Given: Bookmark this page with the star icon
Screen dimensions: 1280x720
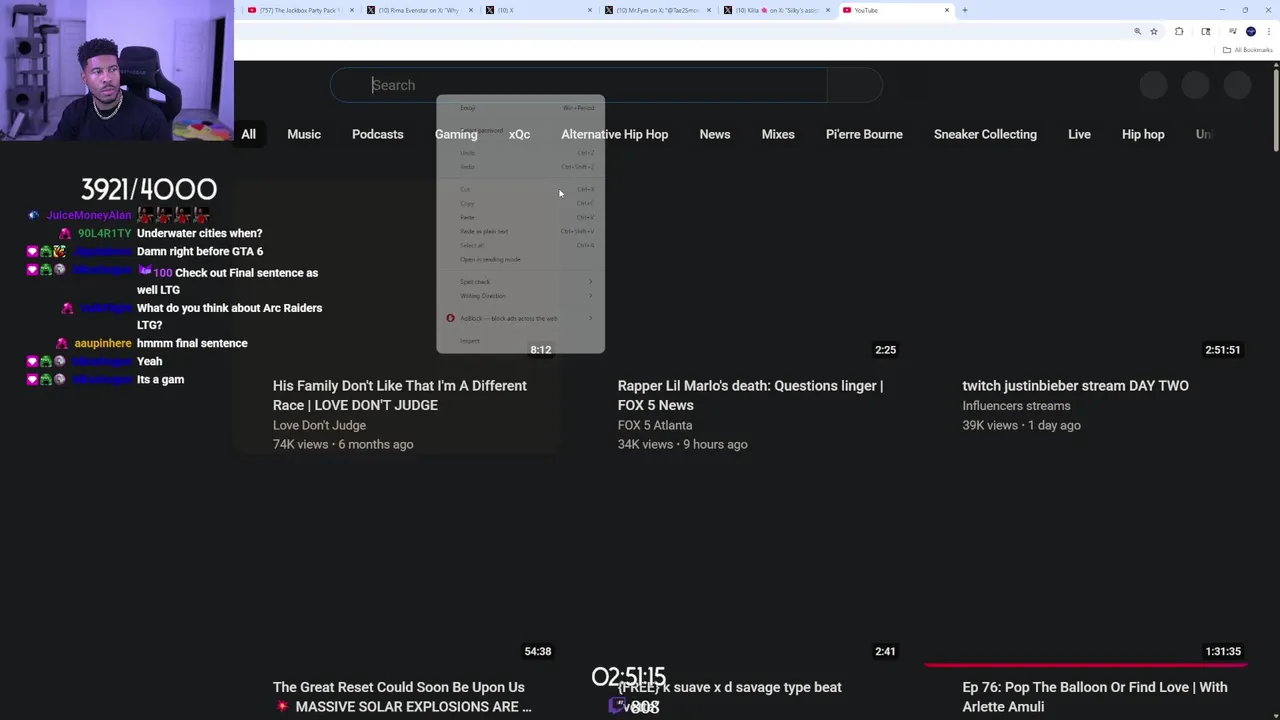Looking at the screenshot, I should [x=1154, y=31].
